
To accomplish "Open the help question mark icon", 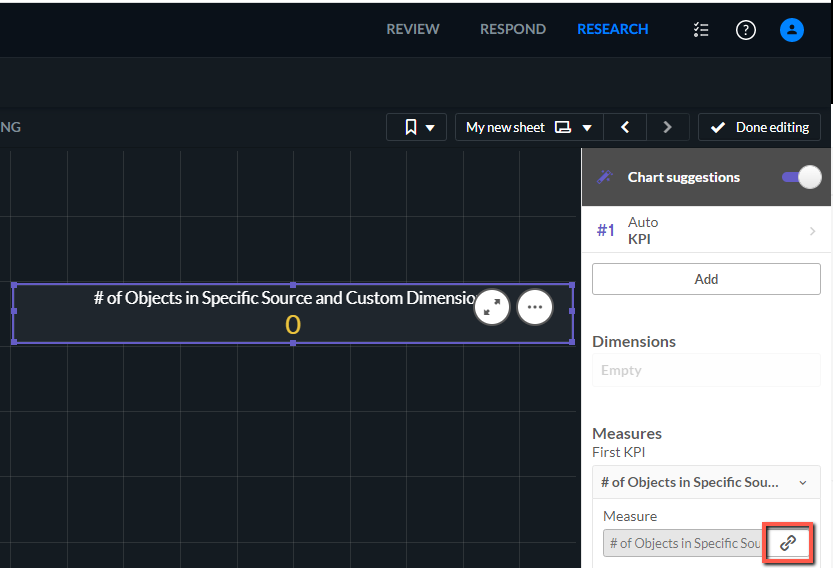I will tap(745, 30).
